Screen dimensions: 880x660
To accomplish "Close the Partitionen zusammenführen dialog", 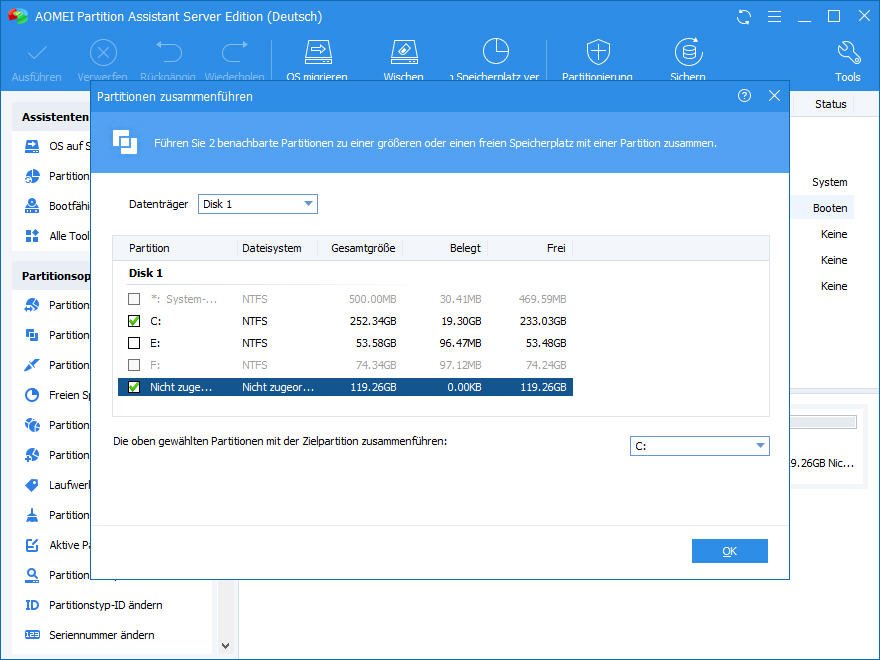I will tap(774, 96).
